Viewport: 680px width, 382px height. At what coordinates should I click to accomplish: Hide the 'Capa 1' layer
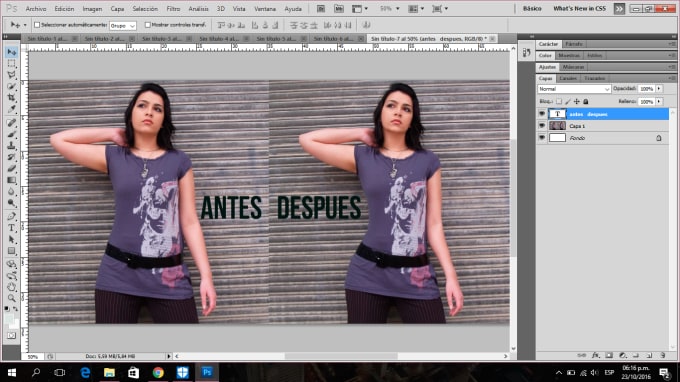point(542,126)
